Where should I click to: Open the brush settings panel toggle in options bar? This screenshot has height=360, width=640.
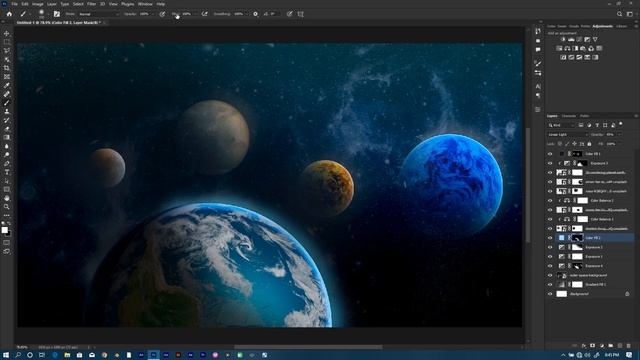[x=57, y=14]
